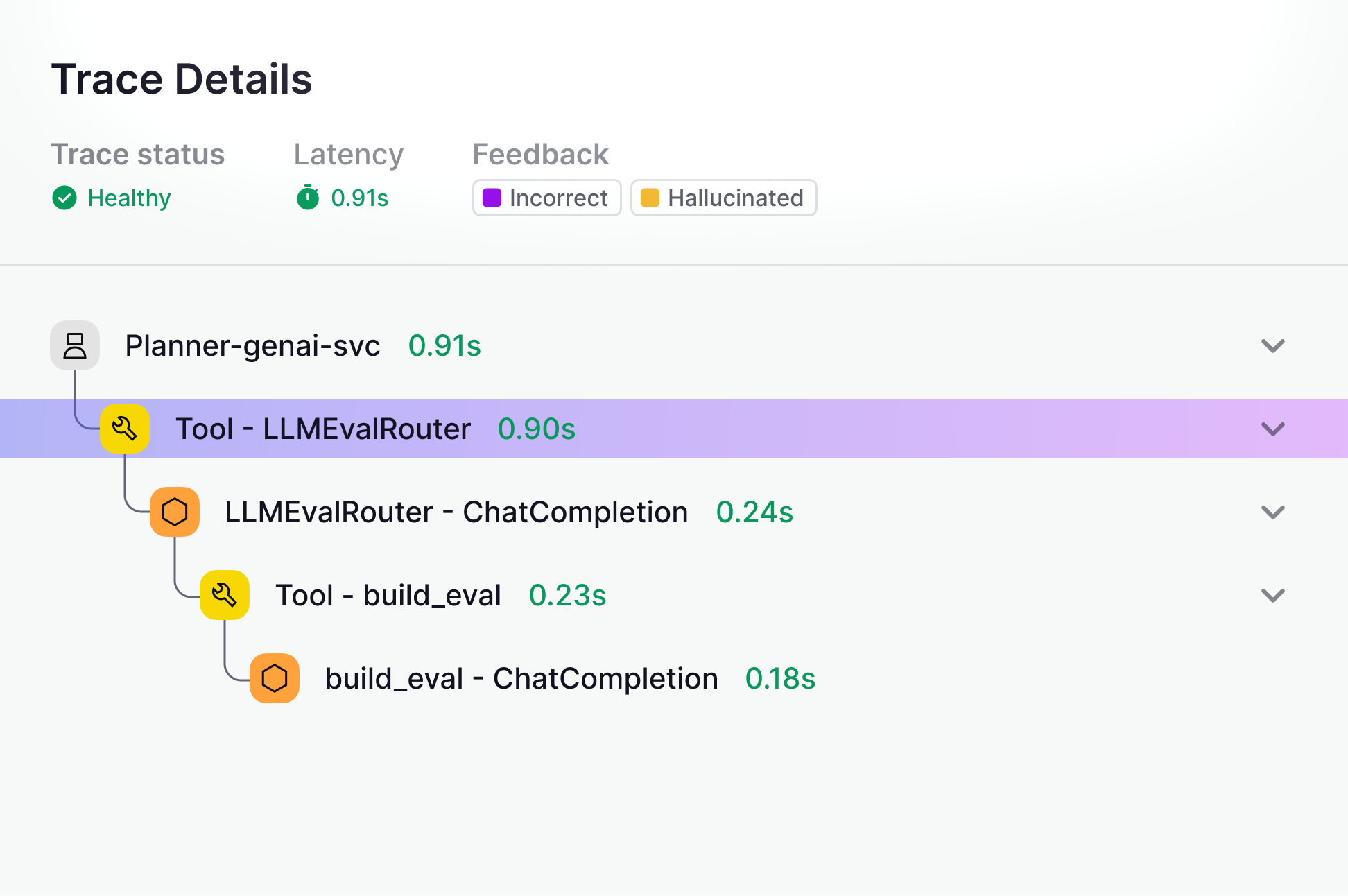Click the purple Incorrect color swatch
The image size is (1348, 896).
[x=492, y=198]
